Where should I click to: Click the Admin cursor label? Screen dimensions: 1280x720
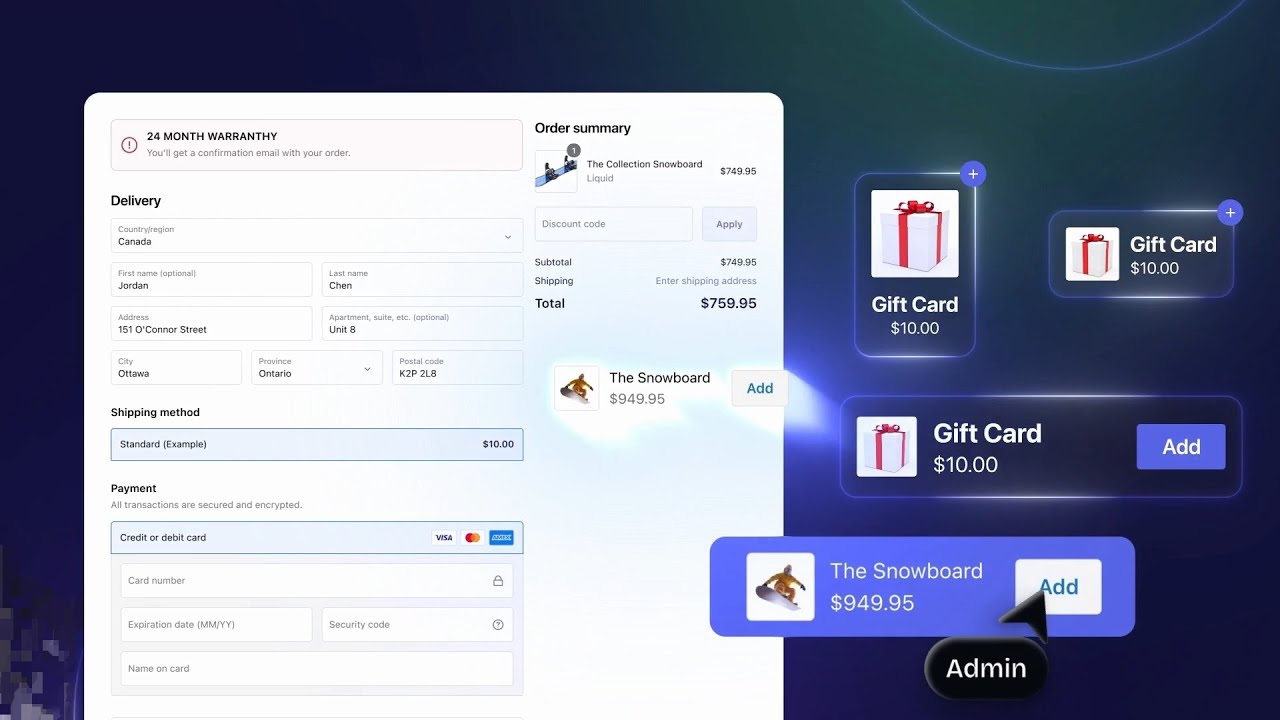[x=986, y=668]
